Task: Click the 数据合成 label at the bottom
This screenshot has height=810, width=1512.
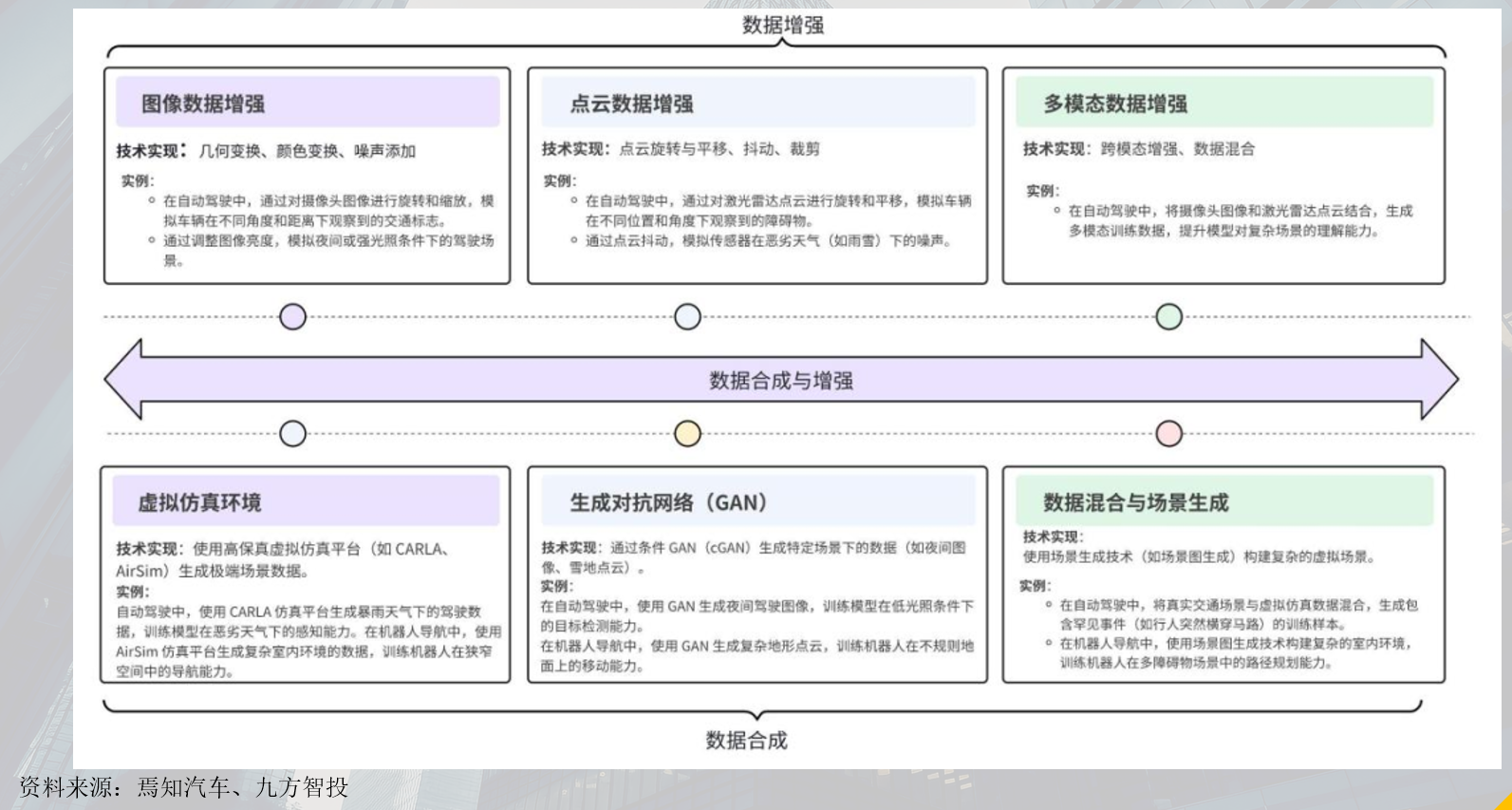Action: coord(746,741)
